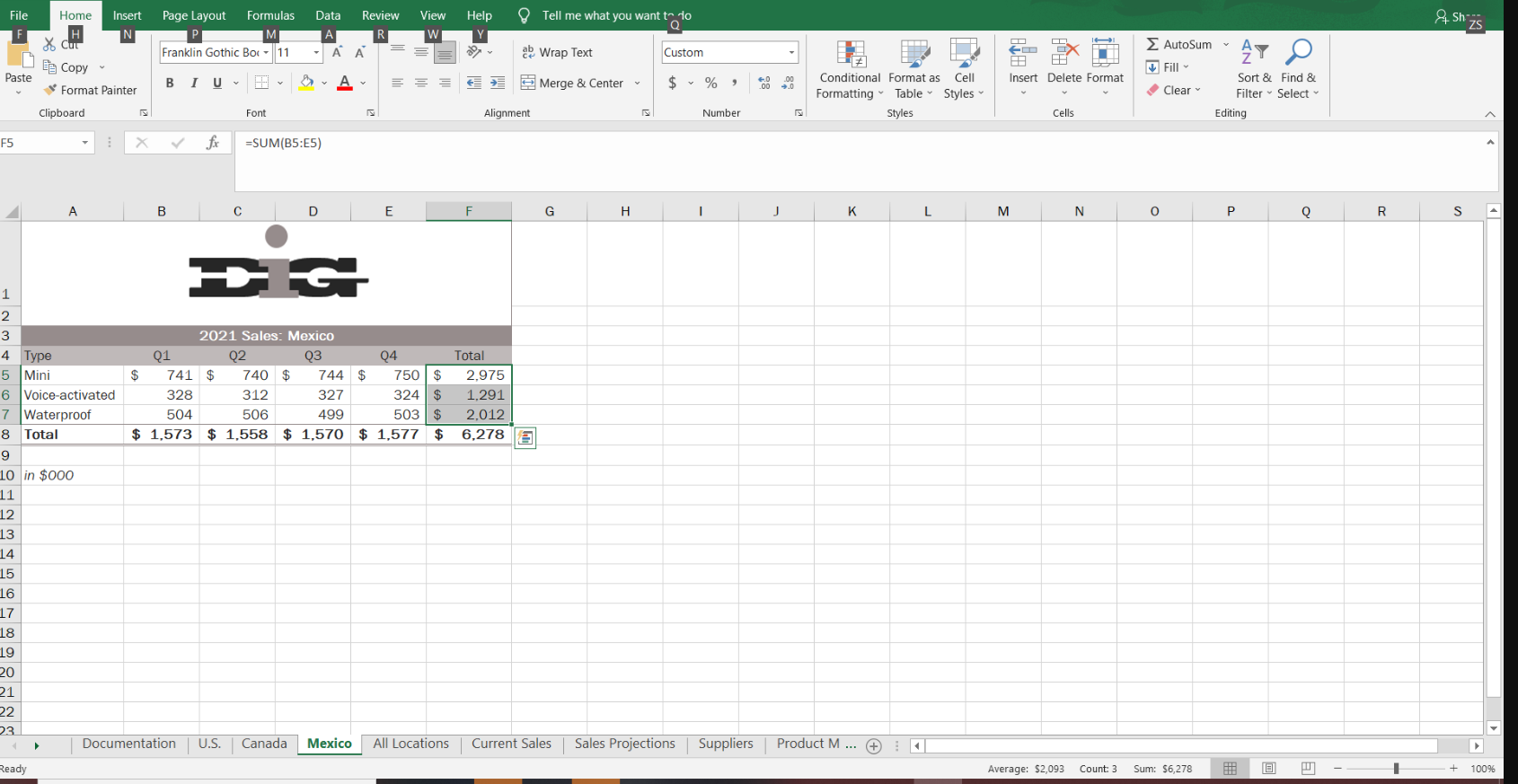Switch to the All Locations sheet
The height and width of the screenshot is (784, 1518).
[410, 744]
